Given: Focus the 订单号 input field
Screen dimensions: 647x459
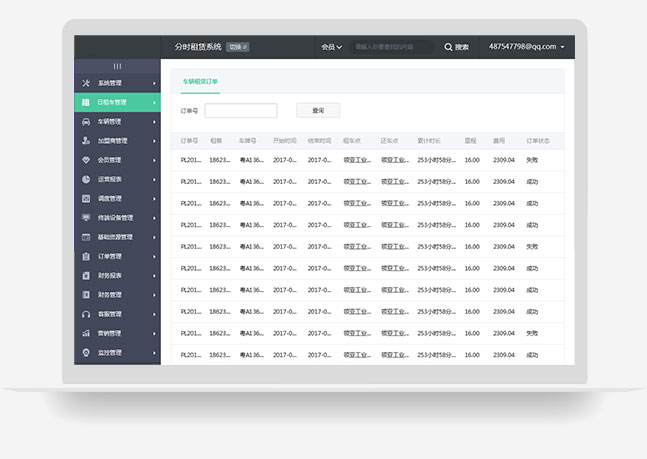Looking at the screenshot, I should pos(241,111).
